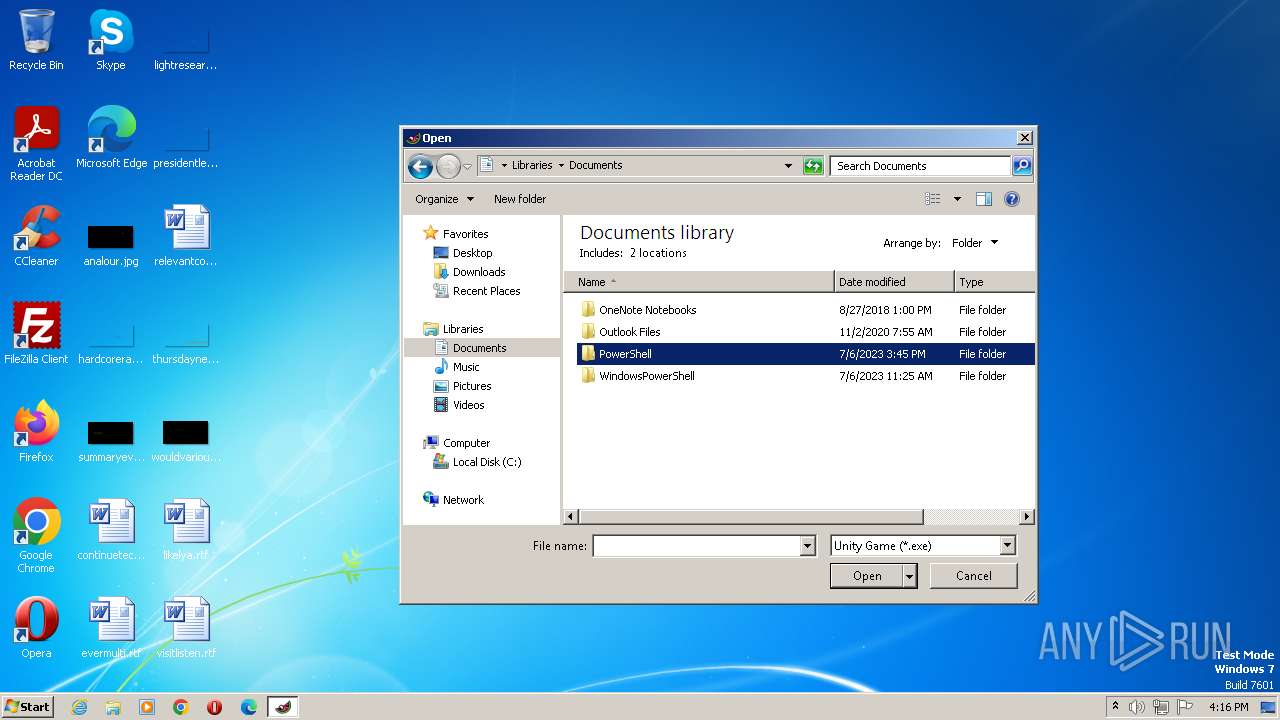Select Libraries in the navigation pane

(x=463, y=329)
